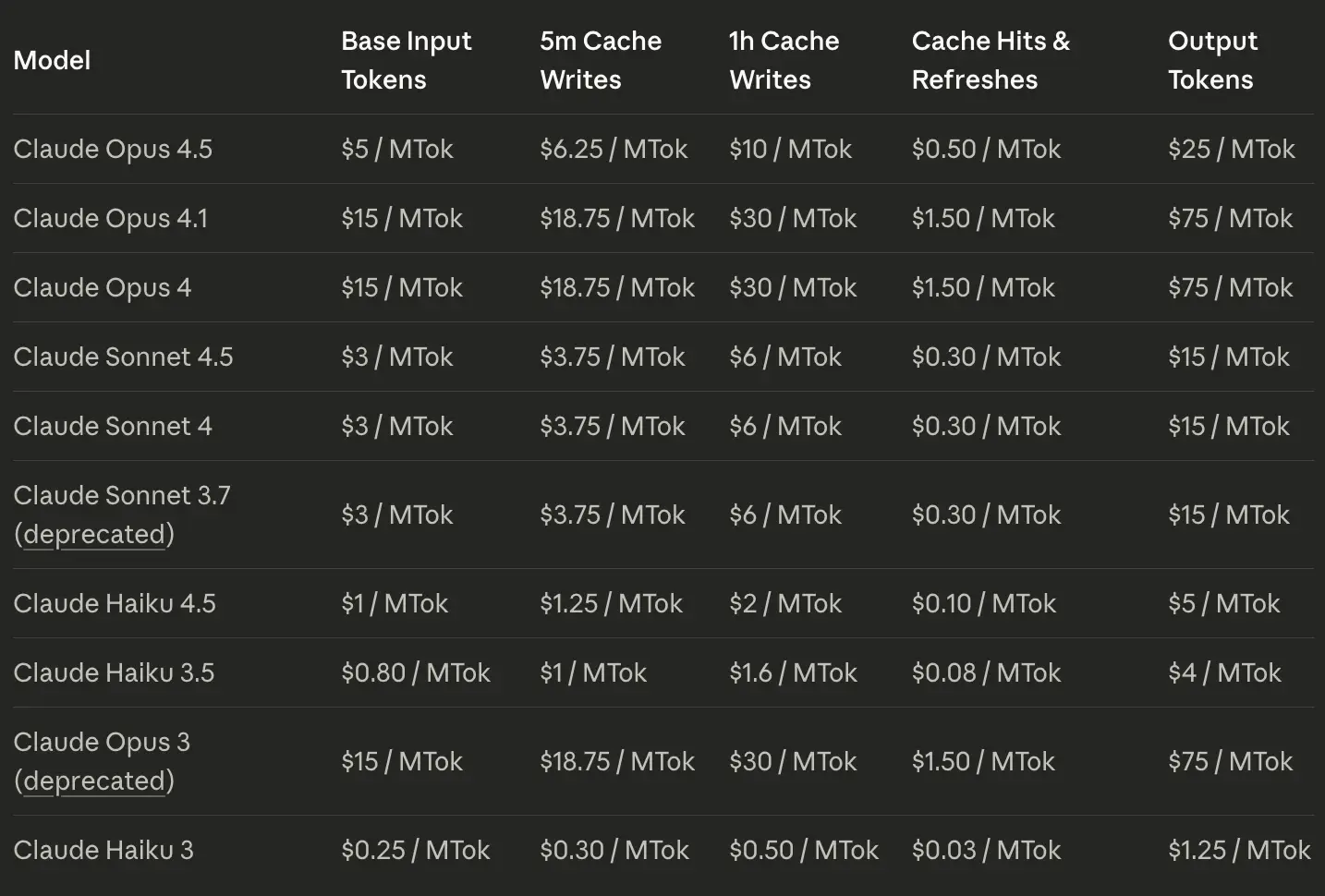This screenshot has width=1325, height=896.
Task: Click the Base Input Tokens column header
Action: click(406, 60)
